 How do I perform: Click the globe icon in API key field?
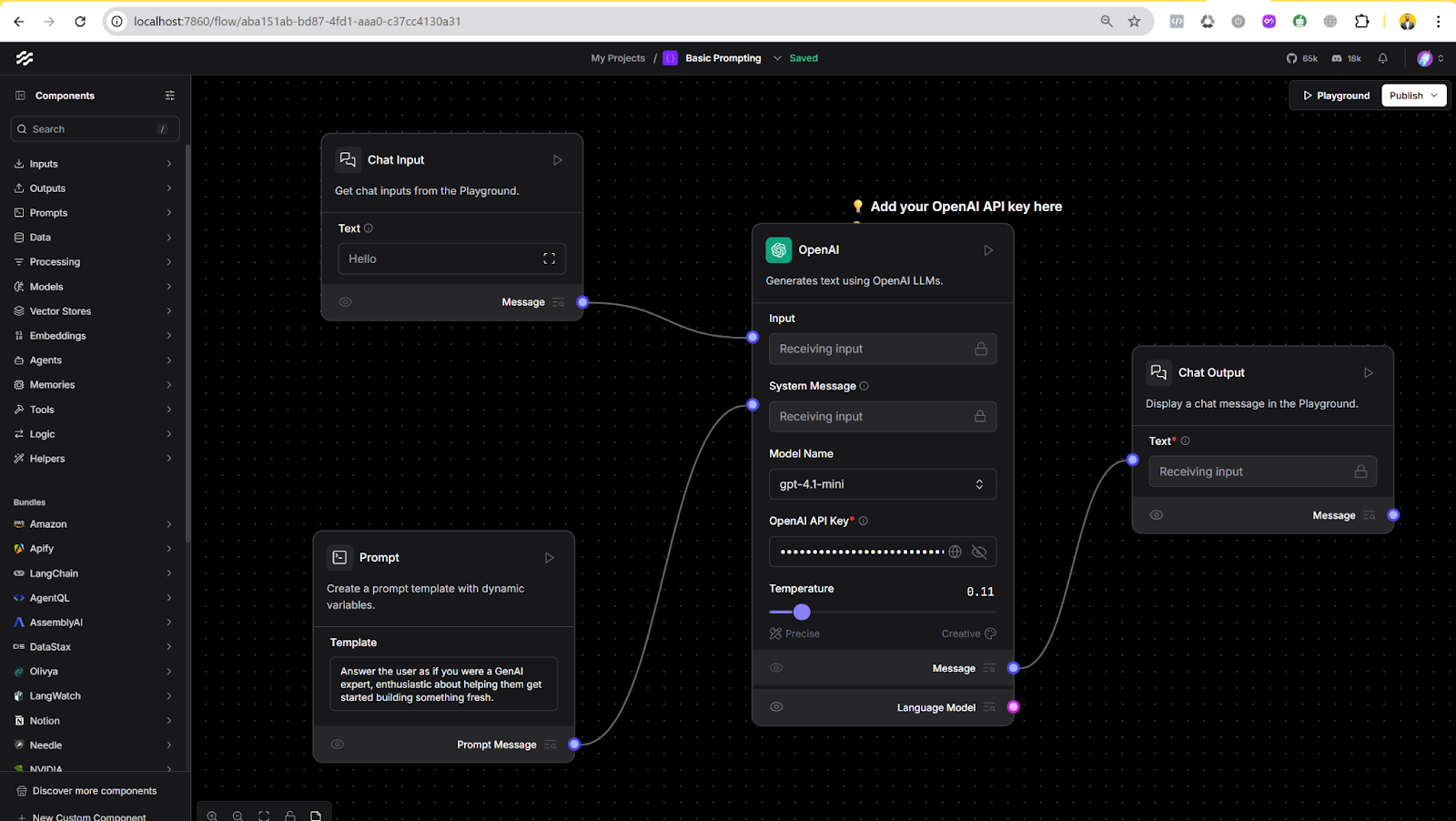(x=955, y=552)
